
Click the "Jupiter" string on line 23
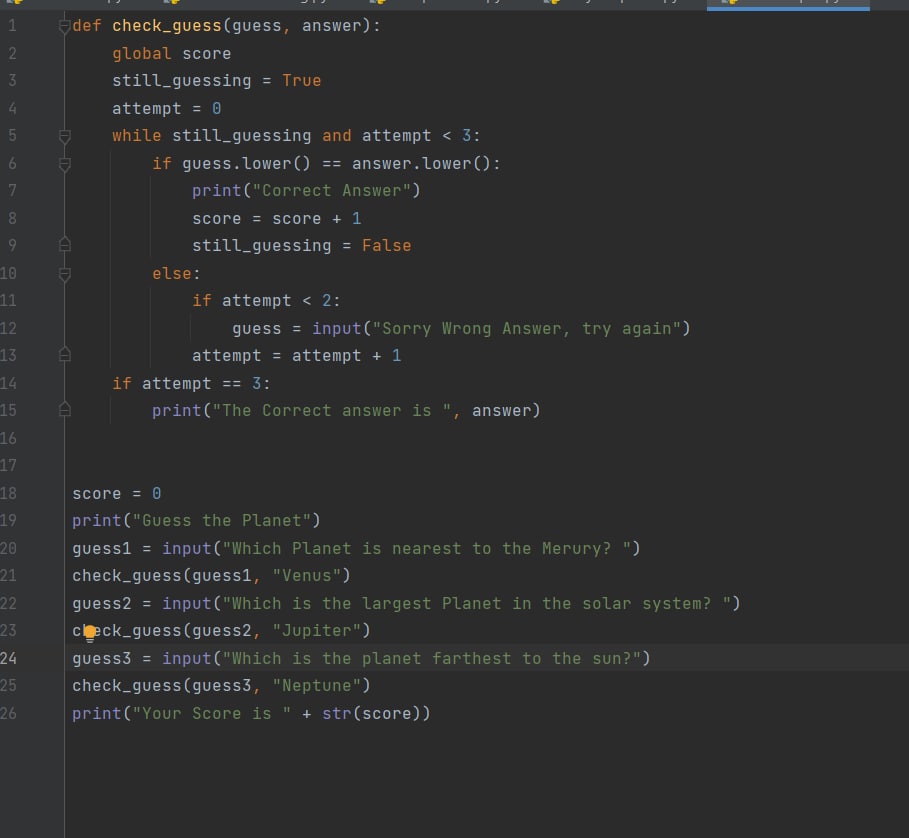(x=317, y=631)
